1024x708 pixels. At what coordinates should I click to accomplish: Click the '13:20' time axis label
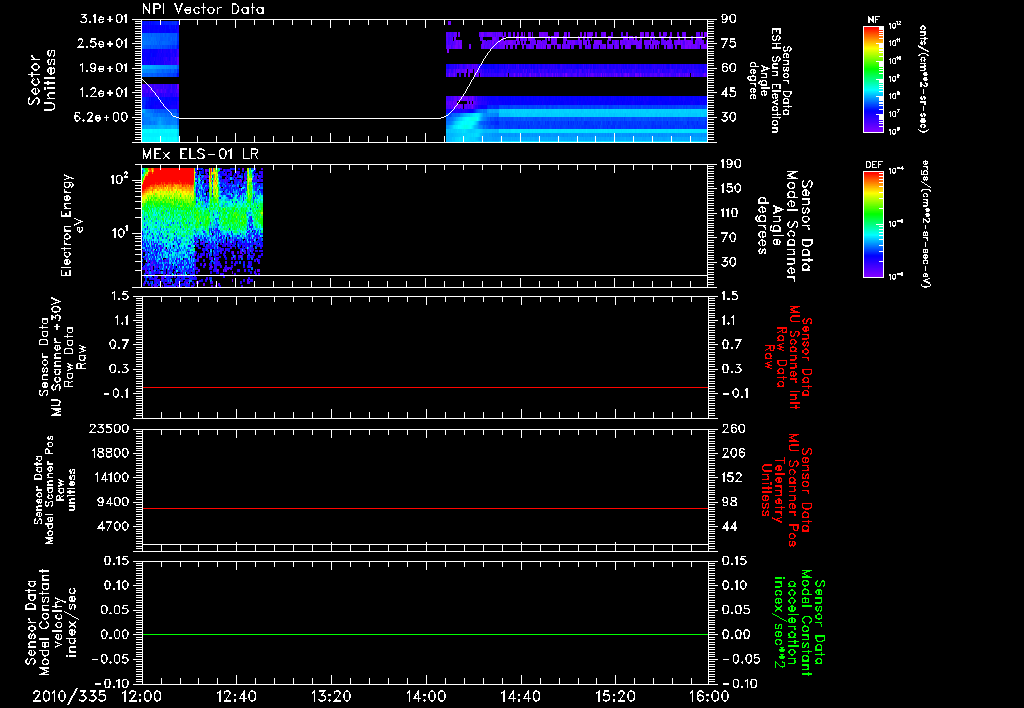[x=331, y=696]
